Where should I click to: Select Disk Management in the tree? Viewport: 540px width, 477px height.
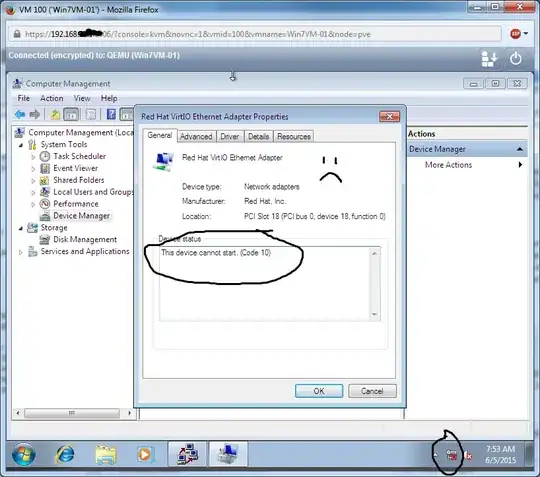coord(85,239)
